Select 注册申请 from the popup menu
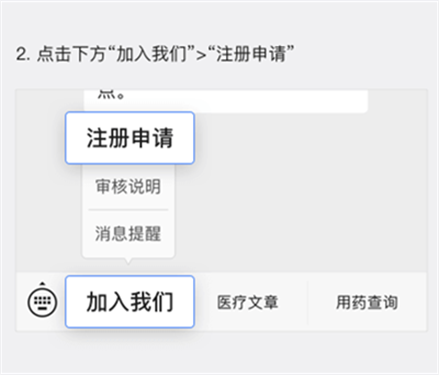Image resolution: width=439 pixels, height=375 pixels. 130,138
